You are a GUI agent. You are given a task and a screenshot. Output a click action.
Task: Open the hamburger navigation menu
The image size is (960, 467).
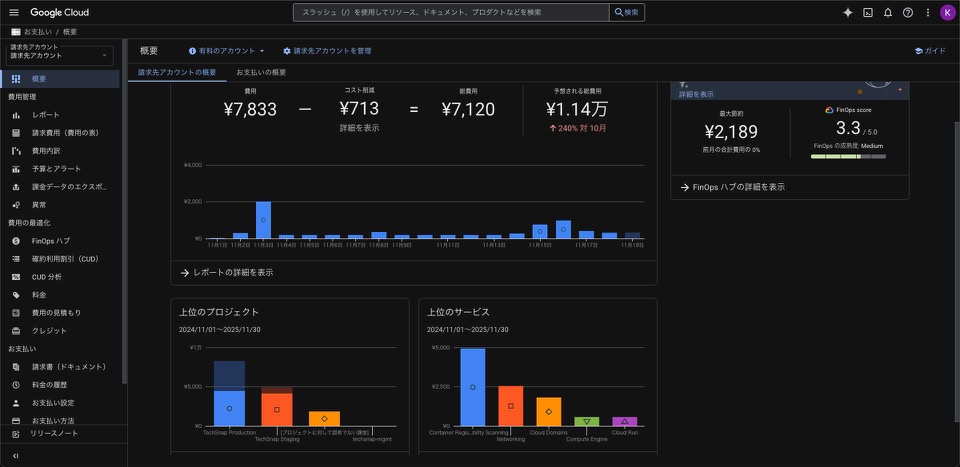pos(14,12)
